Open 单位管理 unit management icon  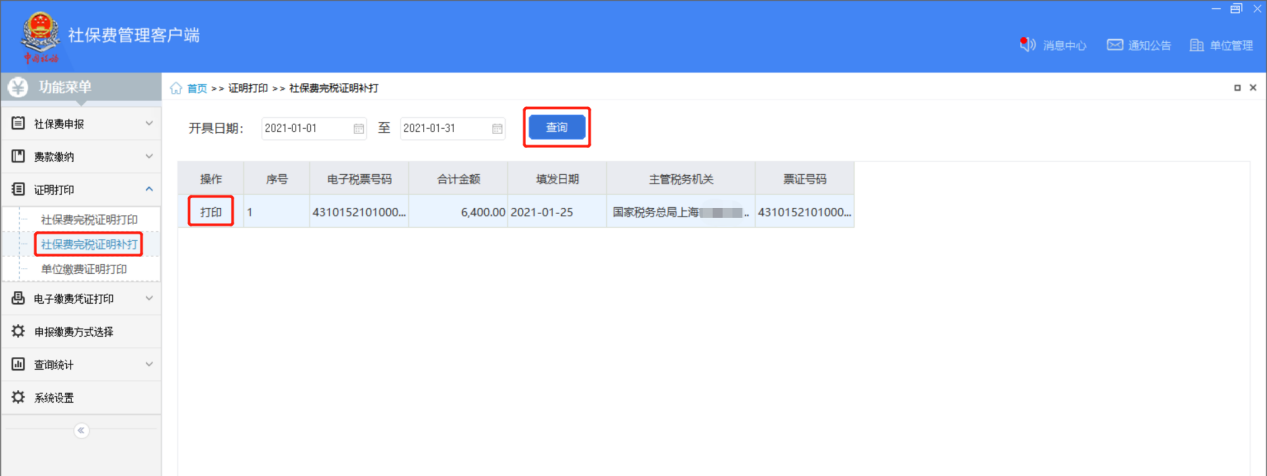pos(1196,45)
